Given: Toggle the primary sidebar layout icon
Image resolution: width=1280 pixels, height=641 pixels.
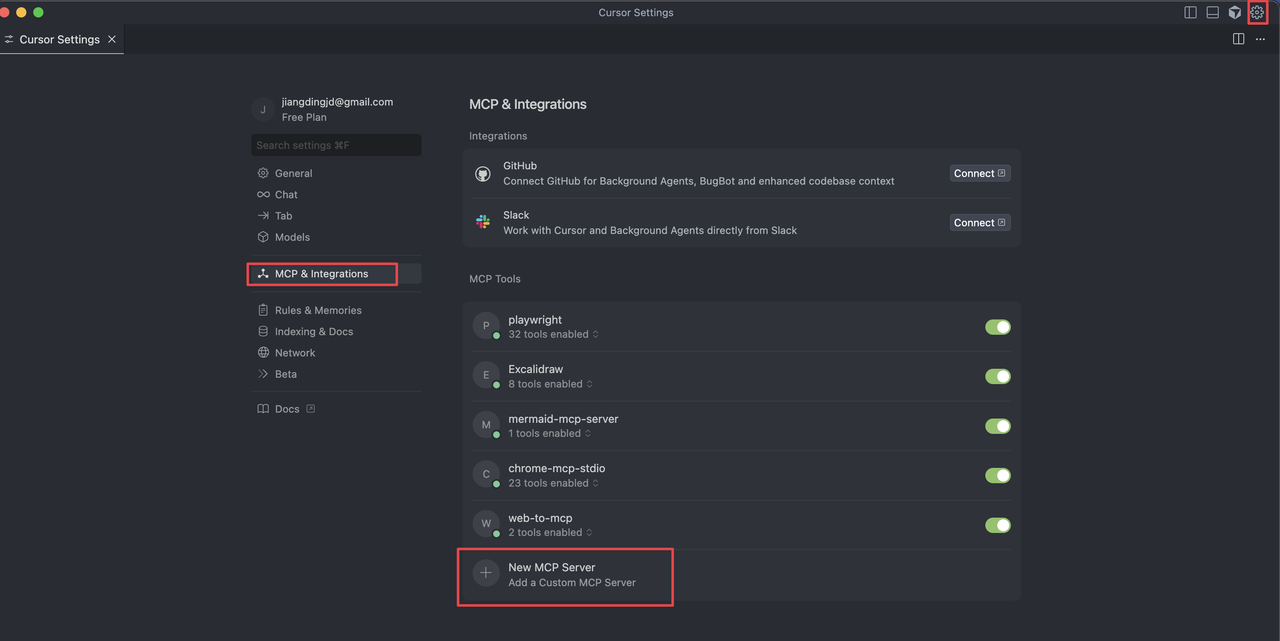Looking at the screenshot, I should [1190, 13].
